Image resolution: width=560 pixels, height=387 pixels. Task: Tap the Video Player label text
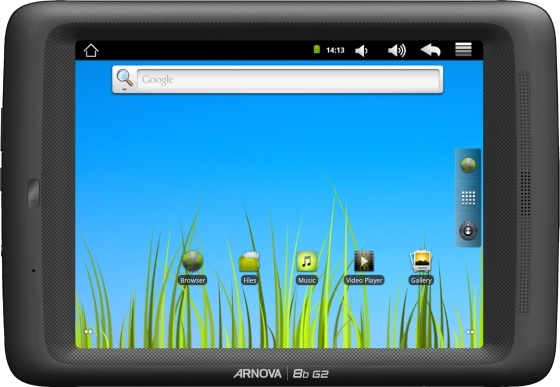click(x=364, y=280)
